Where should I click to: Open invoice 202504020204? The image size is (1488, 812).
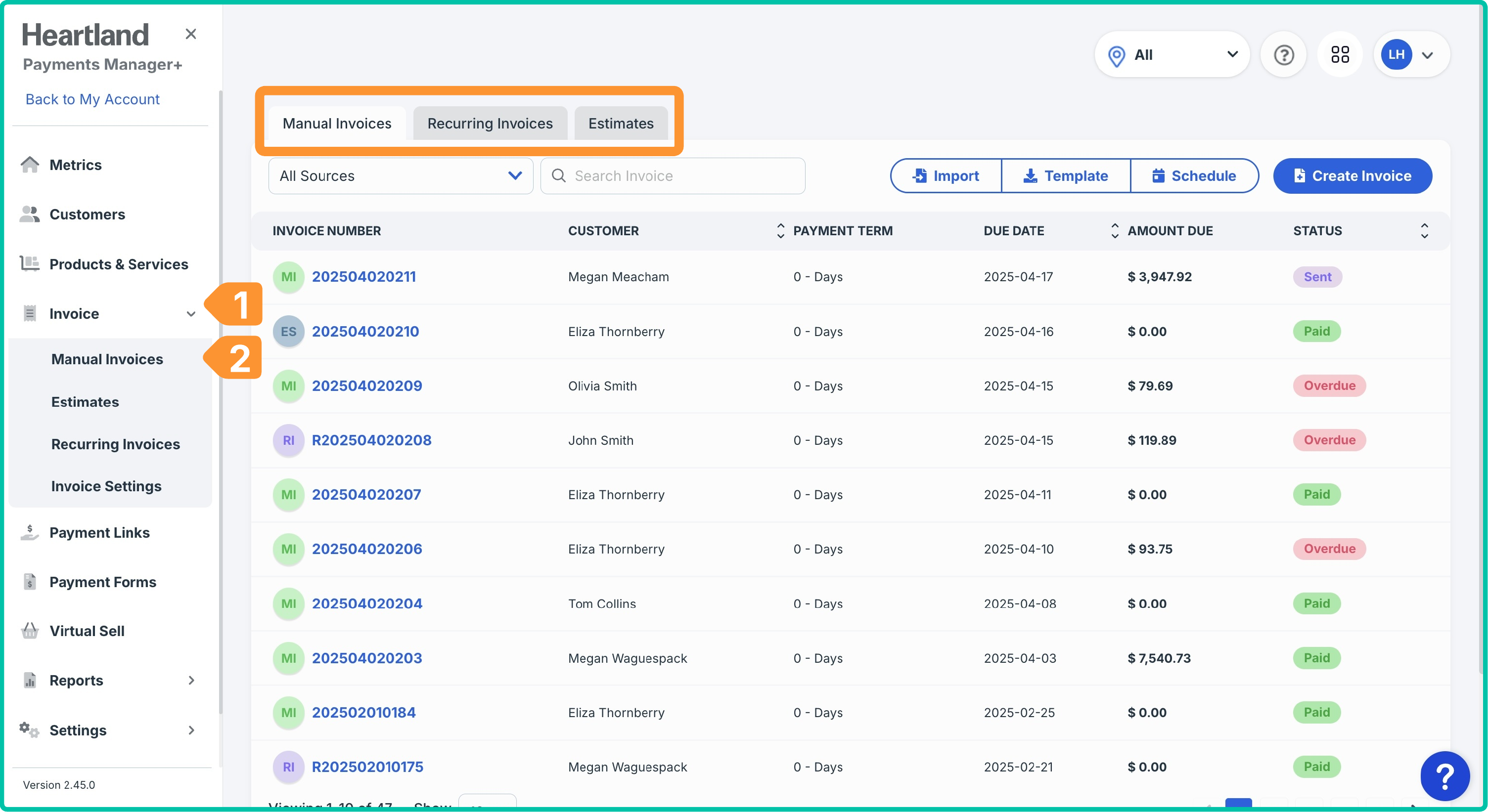click(x=367, y=603)
